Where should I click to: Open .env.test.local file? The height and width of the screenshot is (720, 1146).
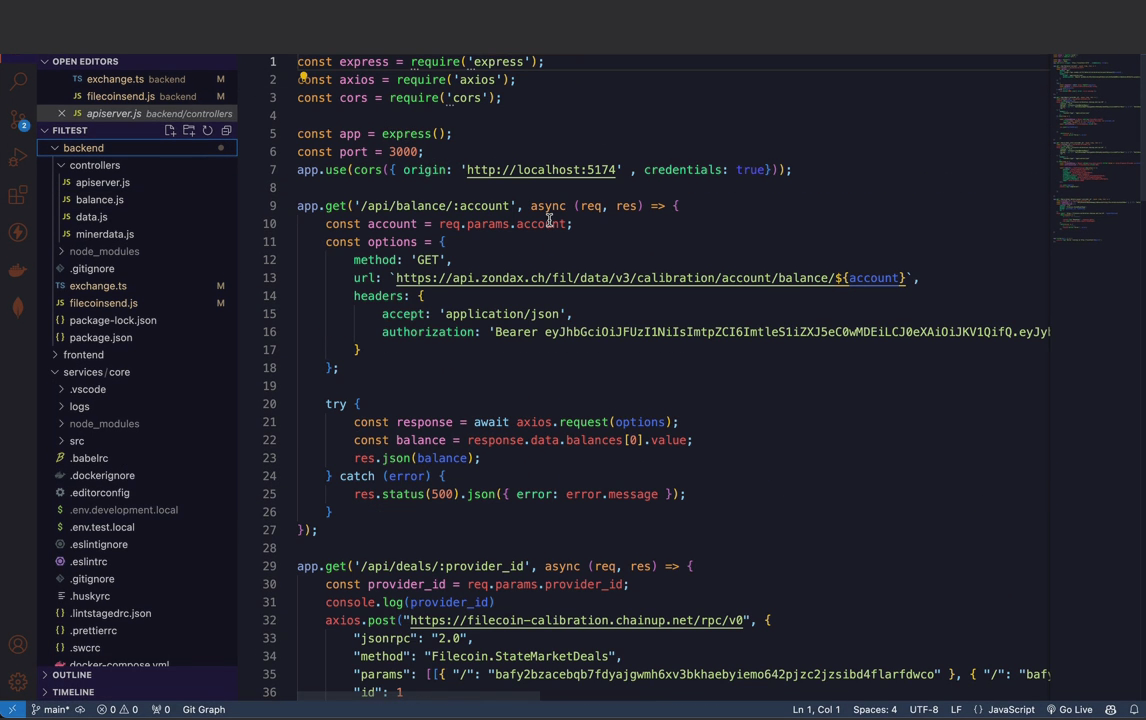pos(137,527)
